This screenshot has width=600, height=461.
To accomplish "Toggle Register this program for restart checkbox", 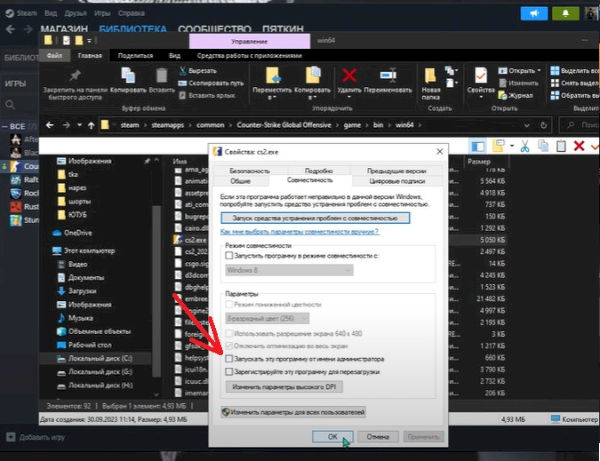I will coord(229,371).
